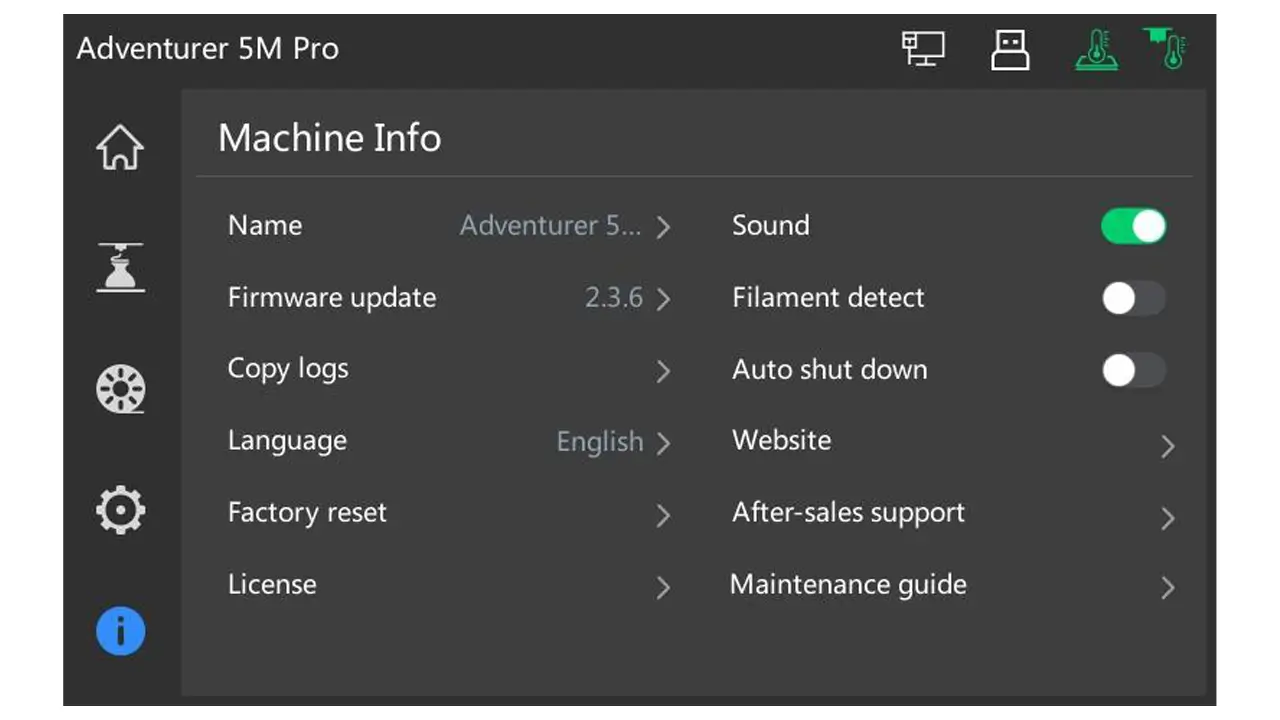Image resolution: width=1280 pixels, height=720 pixels.
Task: Open Copy logs chevron arrow
Action: click(663, 372)
